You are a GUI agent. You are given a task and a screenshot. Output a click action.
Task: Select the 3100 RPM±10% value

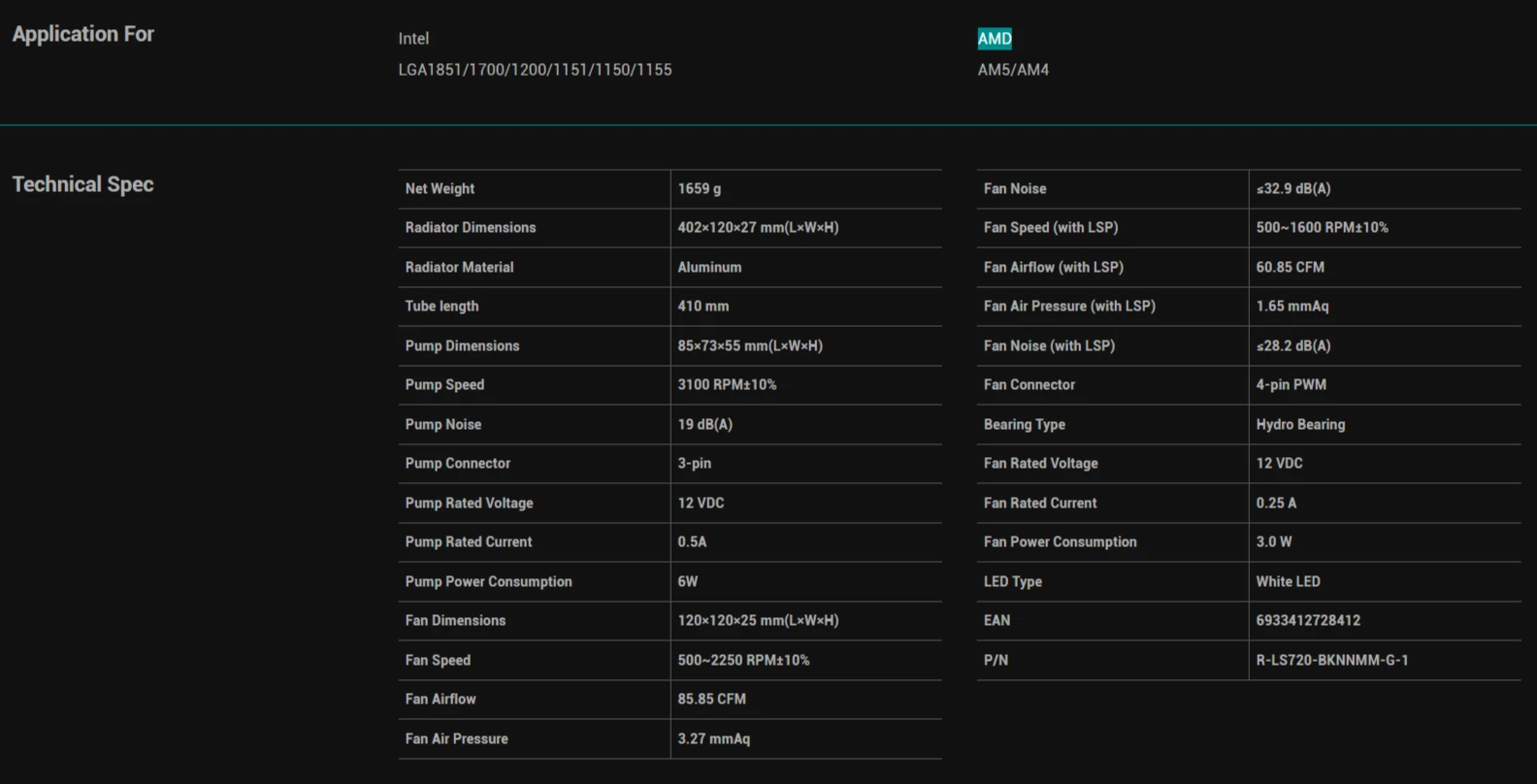[x=727, y=385]
